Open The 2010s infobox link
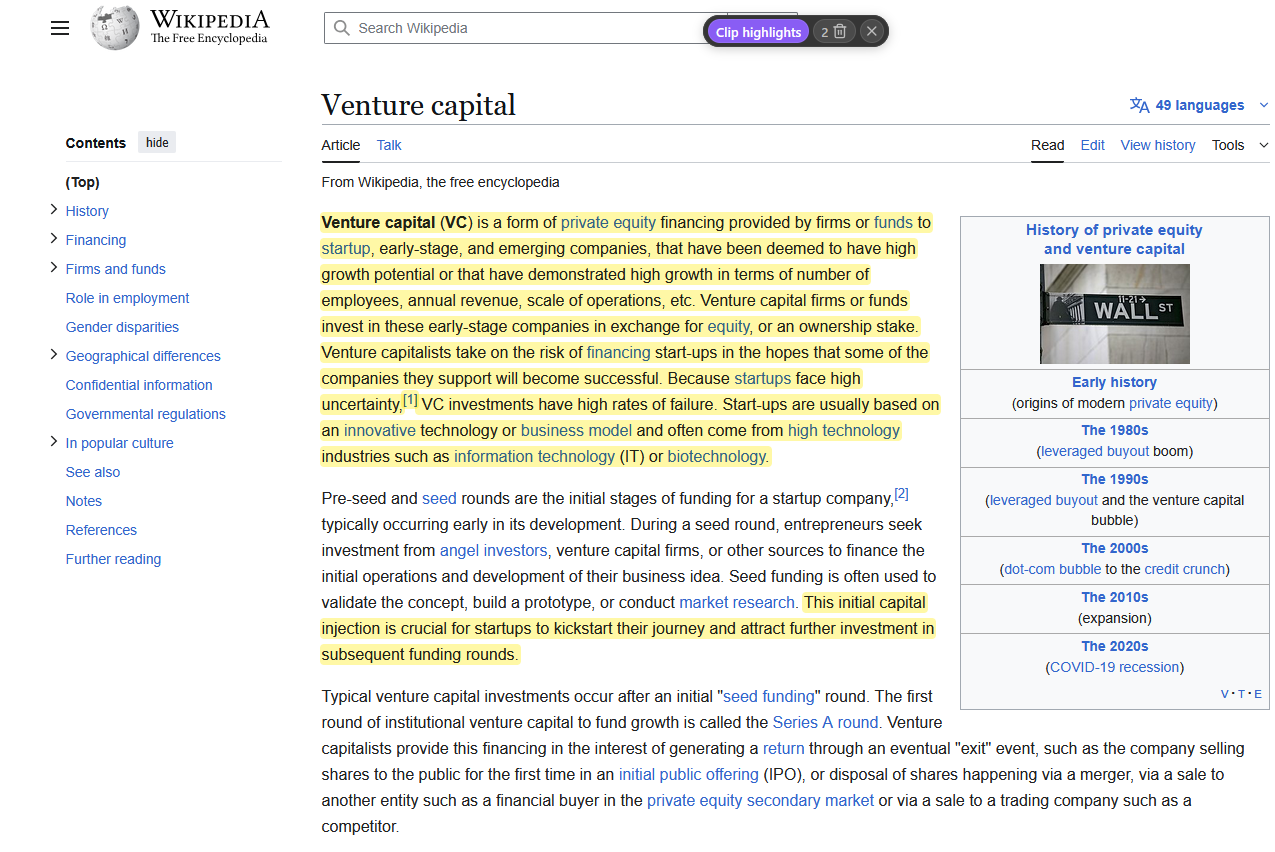This screenshot has height=852, width=1275. (x=1114, y=597)
